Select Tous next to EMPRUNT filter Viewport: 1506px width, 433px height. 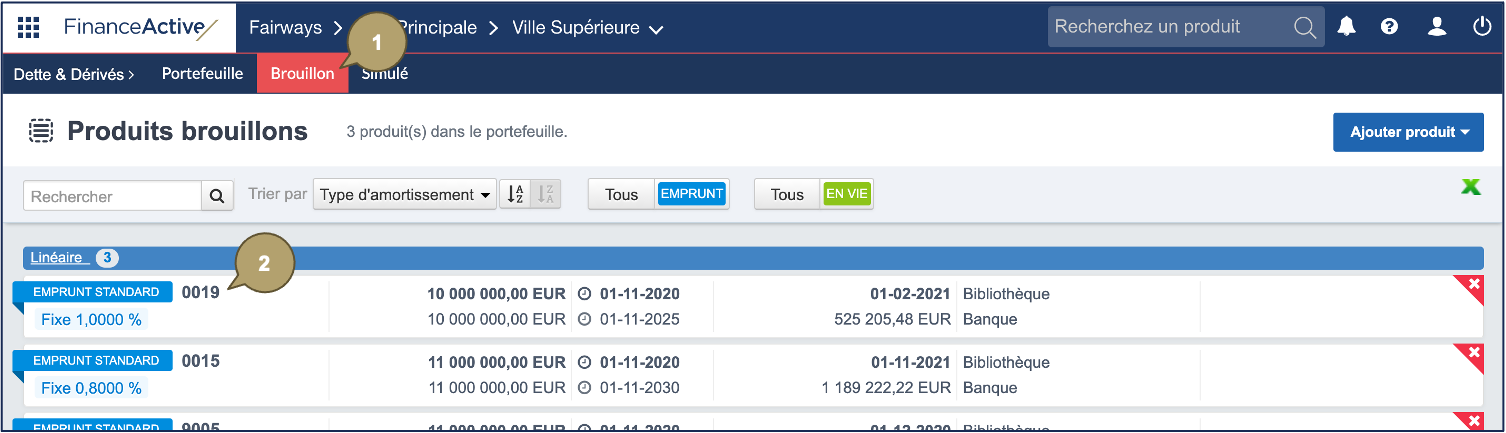(621, 194)
